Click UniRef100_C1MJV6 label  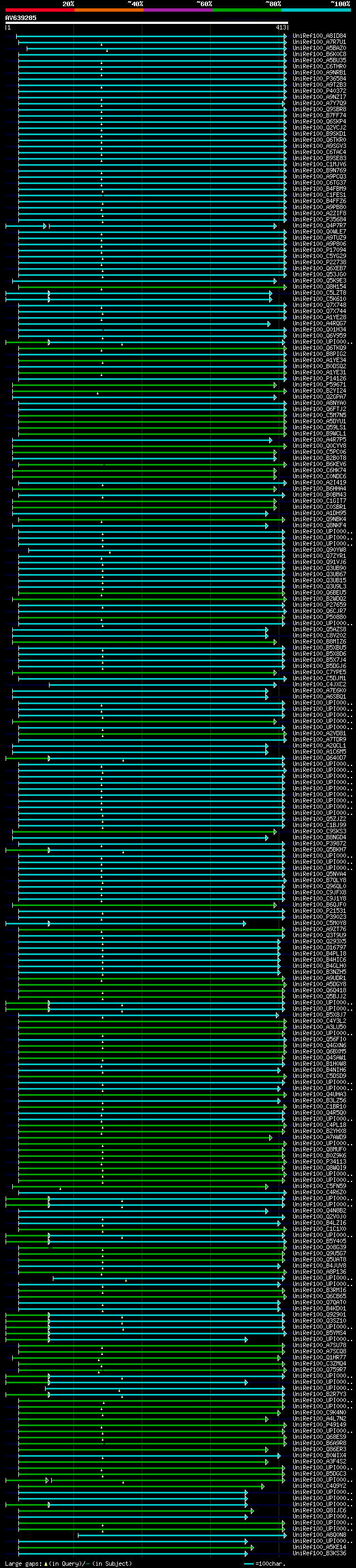(x=319, y=164)
